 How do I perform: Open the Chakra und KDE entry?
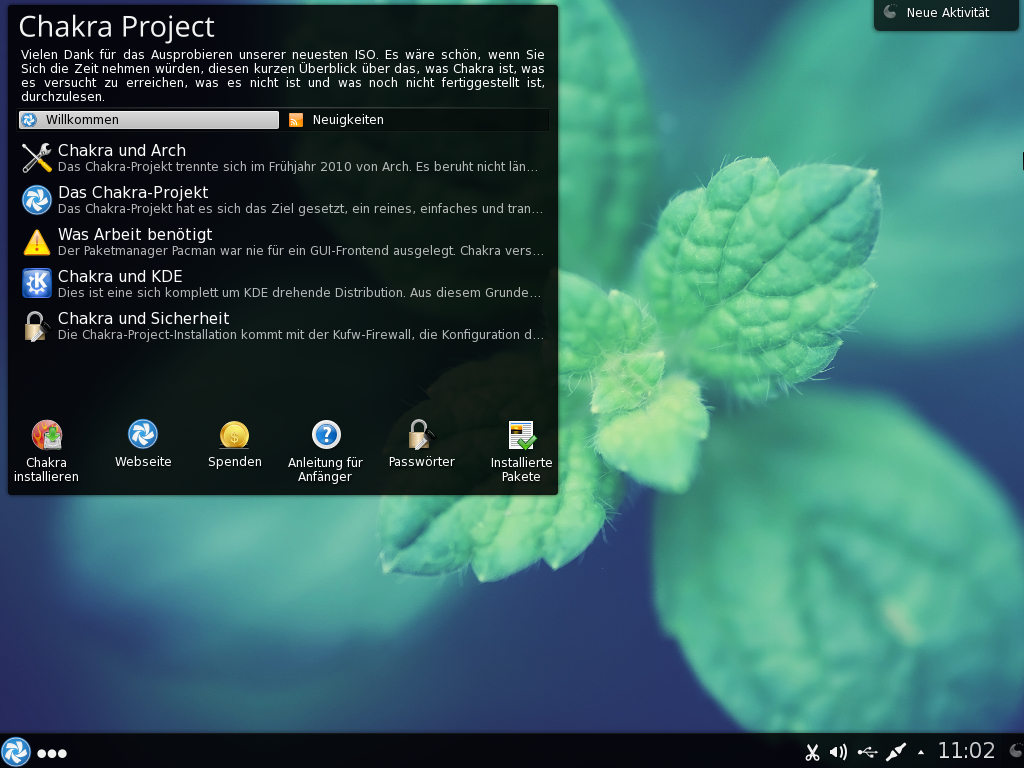pos(282,283)
